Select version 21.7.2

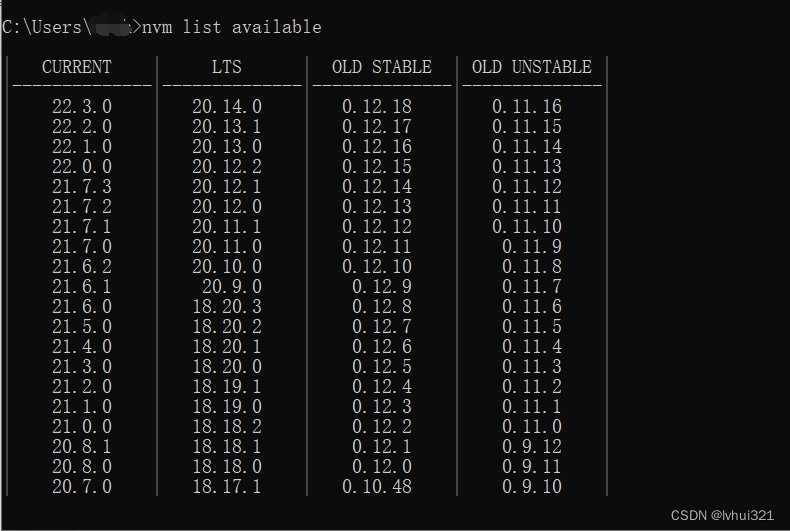(82, 207)
